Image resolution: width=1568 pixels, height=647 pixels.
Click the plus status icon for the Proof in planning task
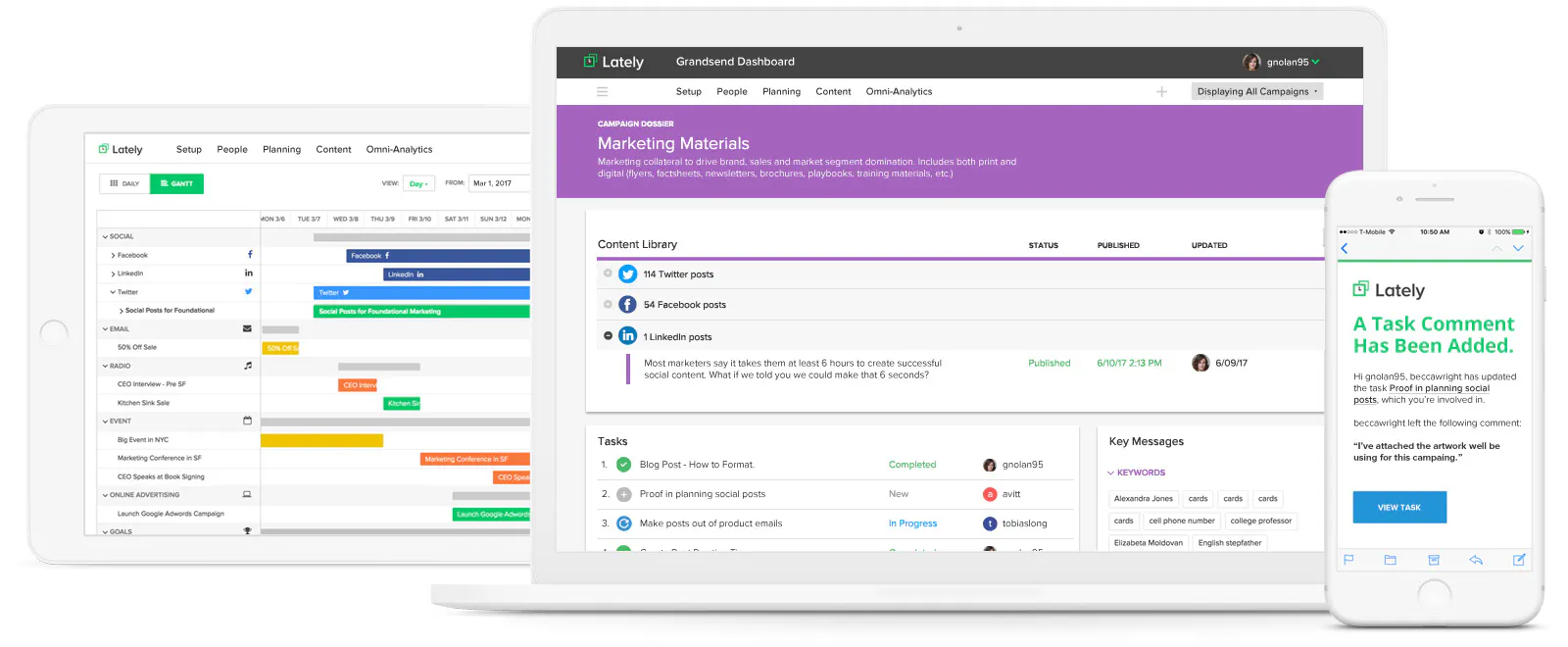(623, 494)
